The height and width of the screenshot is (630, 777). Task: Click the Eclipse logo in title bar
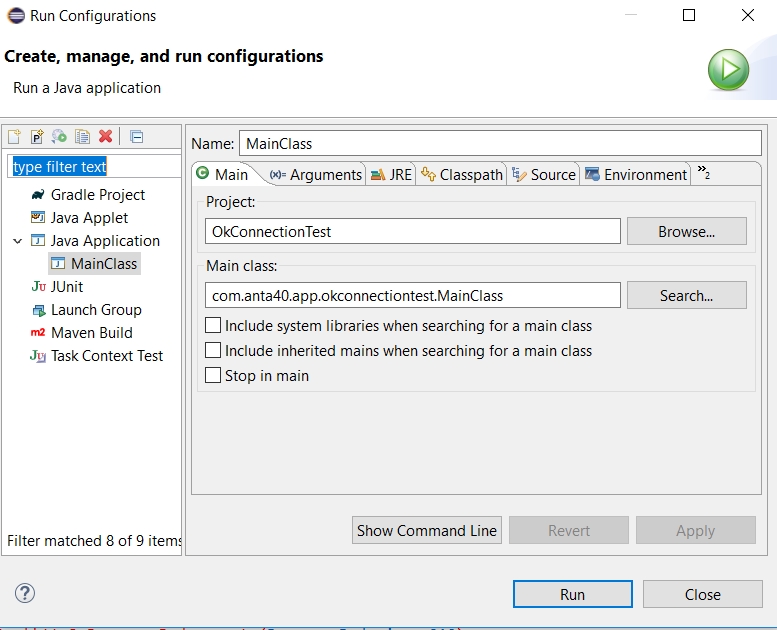pyautogui.click(x=16, y=15)
